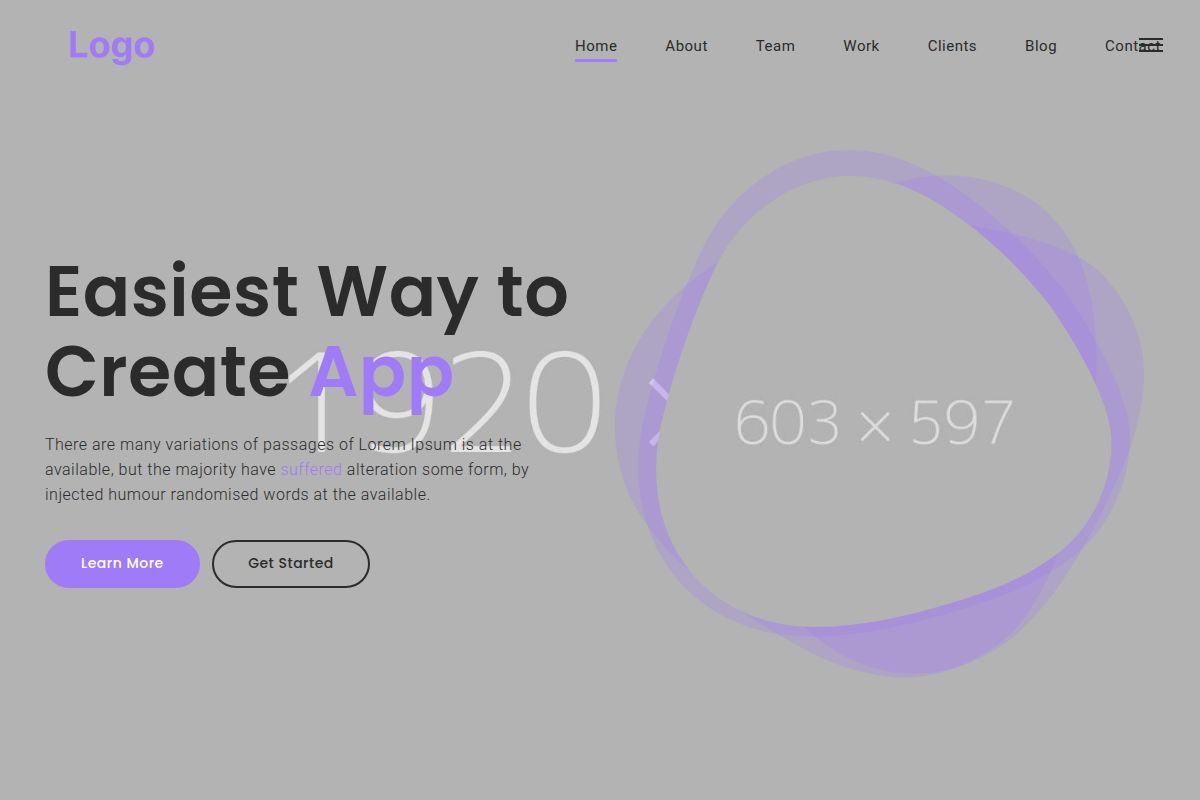The image size is (1200, 800).
Task: Click the 'injected humour randomised words' paragraph line
Action: (x=237, y=494)
